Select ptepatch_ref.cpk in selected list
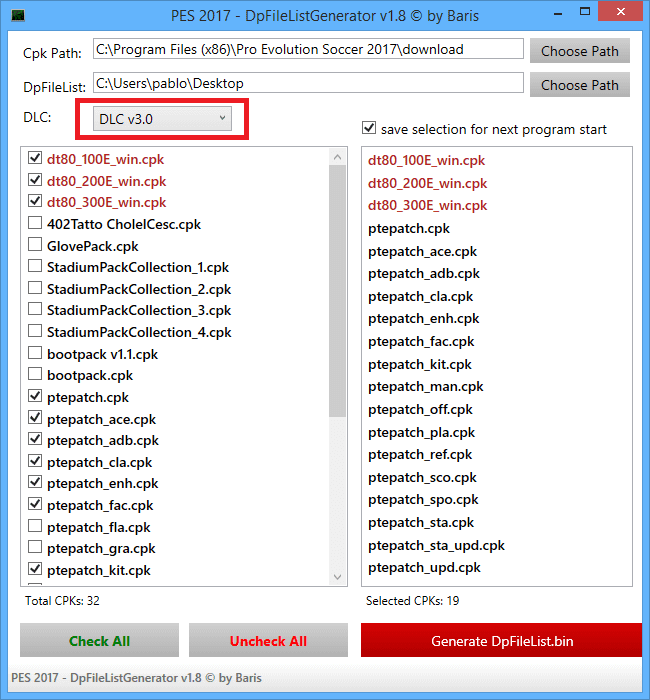 click(420, 454)
